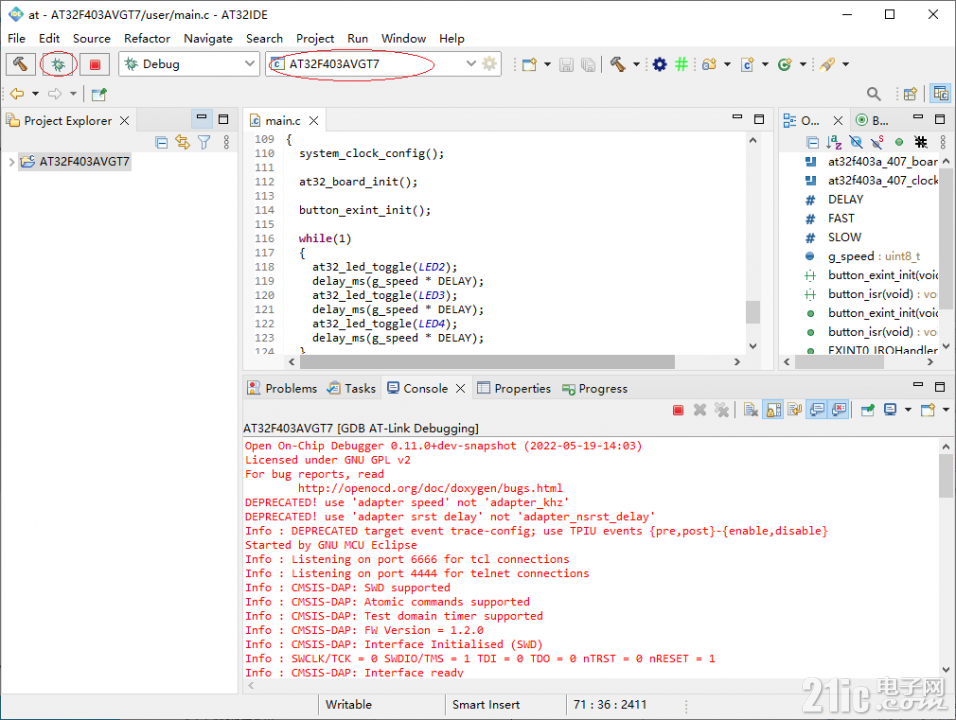Image resolution: width=956 pixels, height=720 pixels.
Task: Expand the New wizard dropdown arrow
Action: click(547, 65)
